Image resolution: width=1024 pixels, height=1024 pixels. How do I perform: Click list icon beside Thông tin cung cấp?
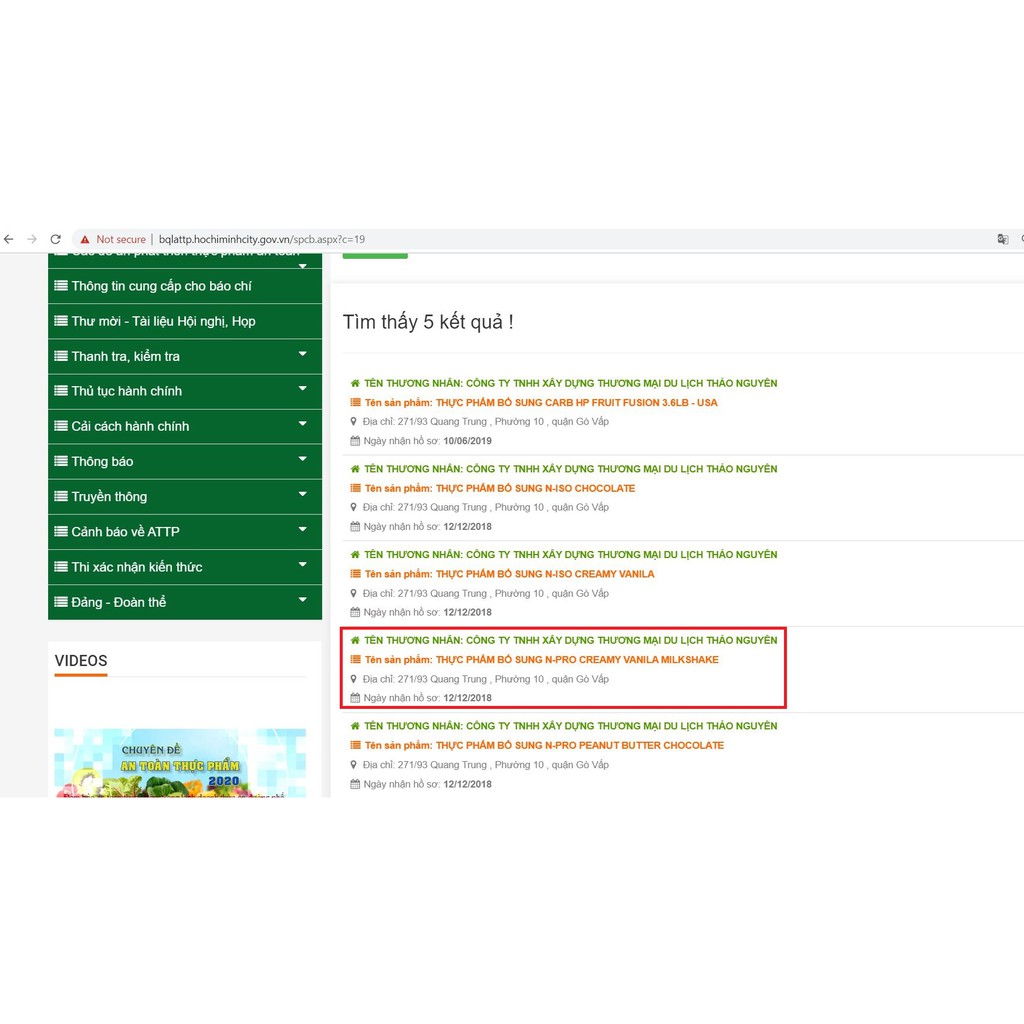click(x=61, y=285)
